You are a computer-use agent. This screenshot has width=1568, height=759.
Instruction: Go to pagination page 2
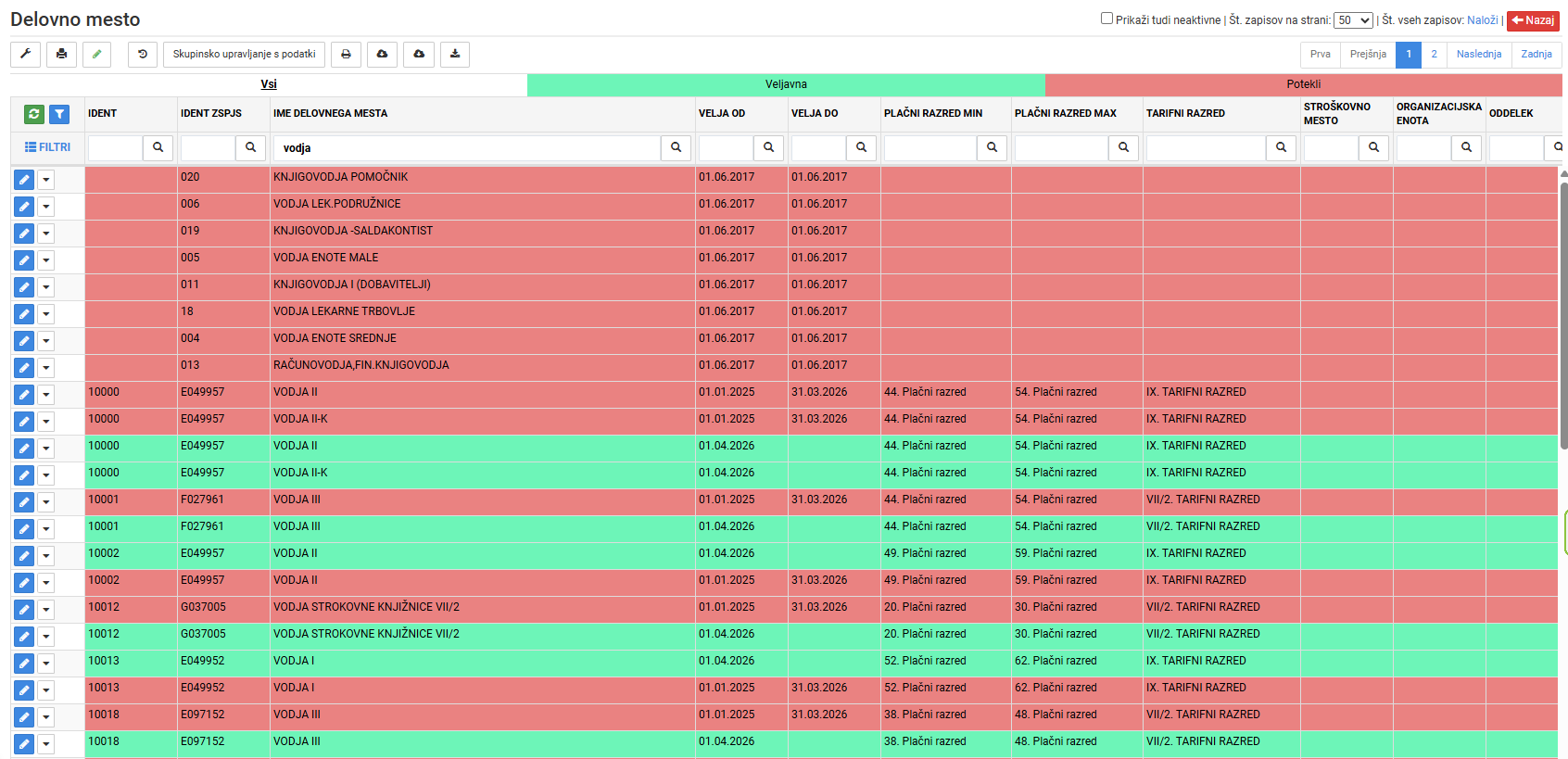pyautogui.click(x=1434, y=54)
